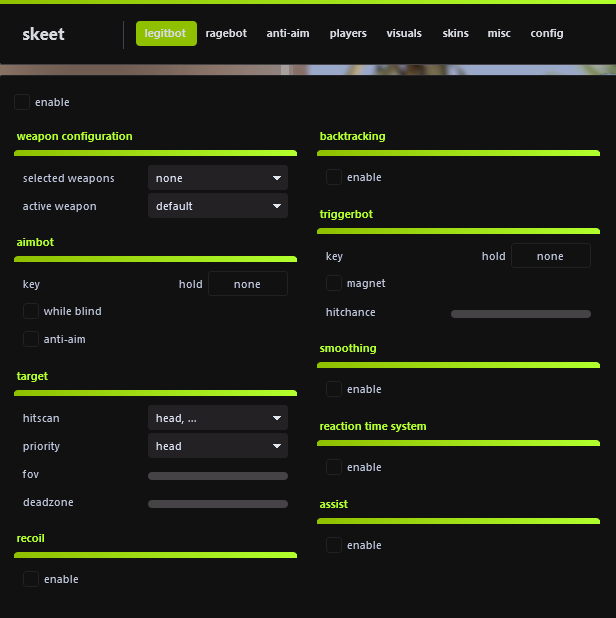Click the selected weapons label

(69, 178)
